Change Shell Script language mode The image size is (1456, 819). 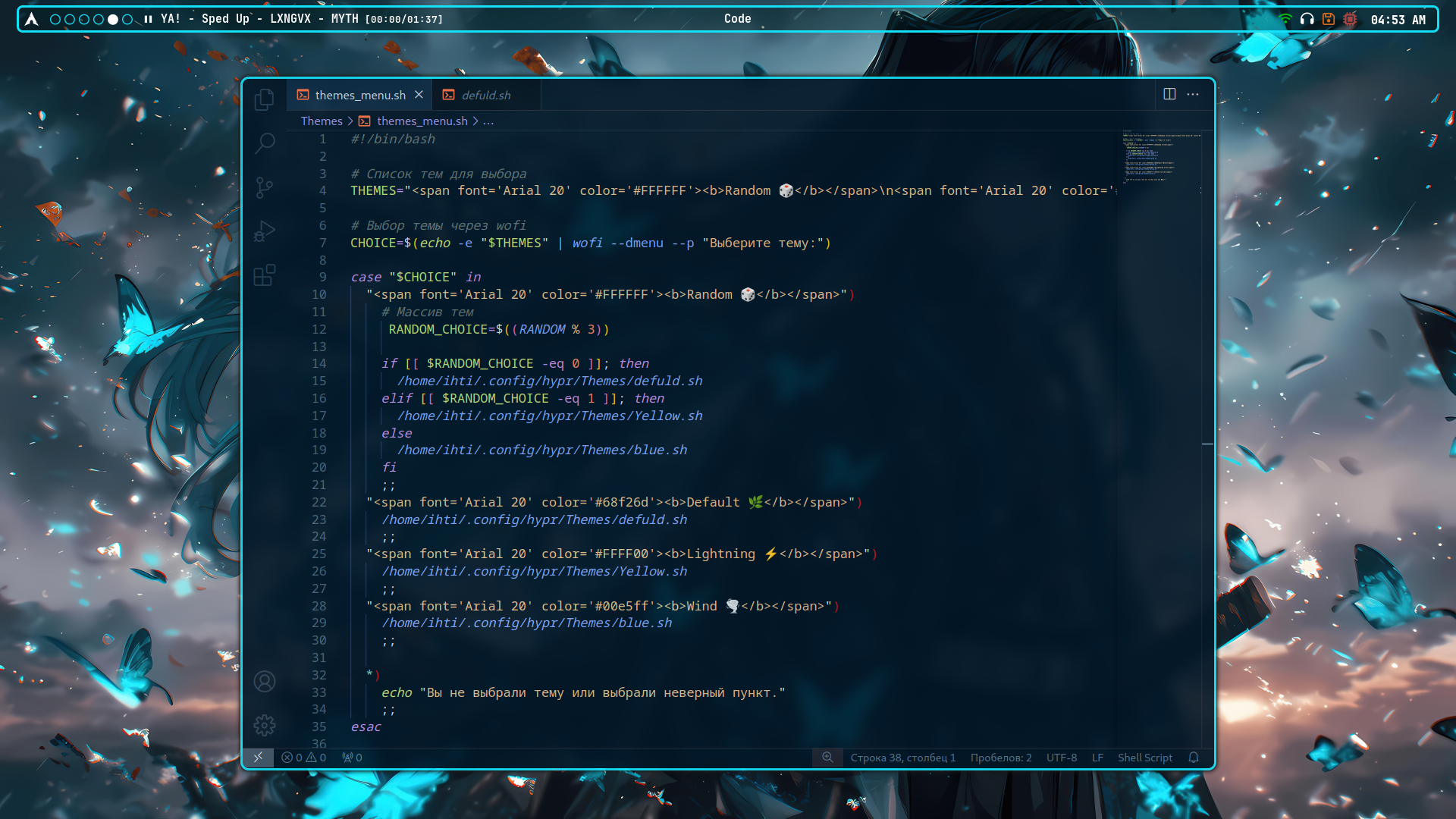(1144, 758)
